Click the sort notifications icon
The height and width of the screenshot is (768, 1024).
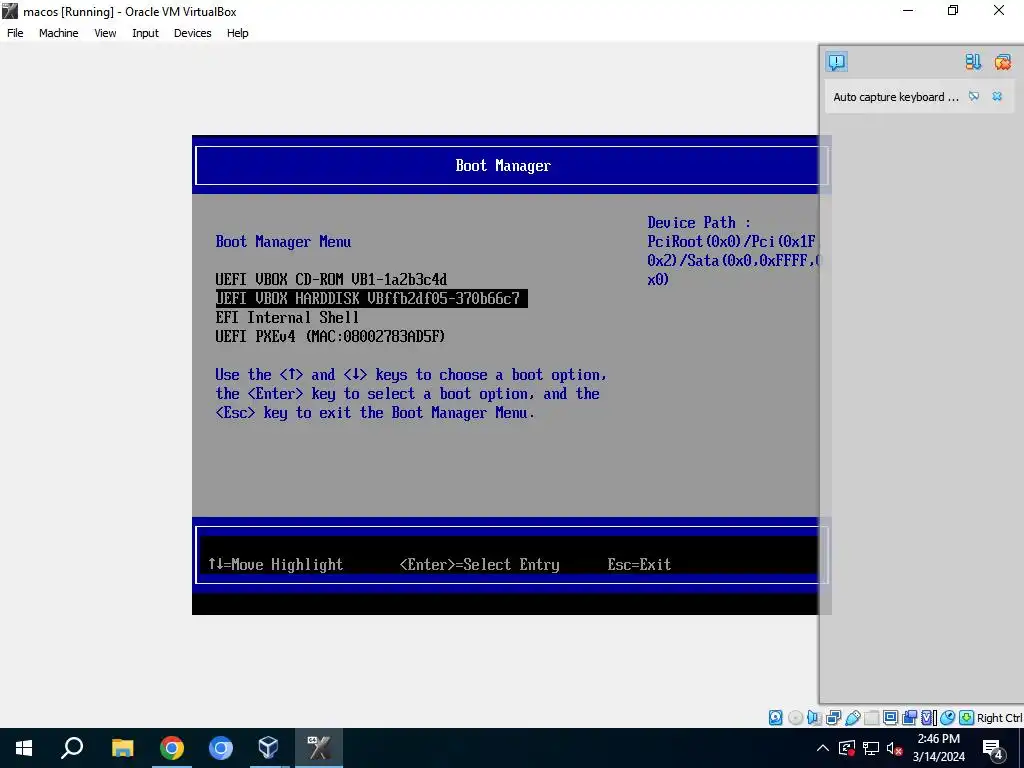click(973, 62)
